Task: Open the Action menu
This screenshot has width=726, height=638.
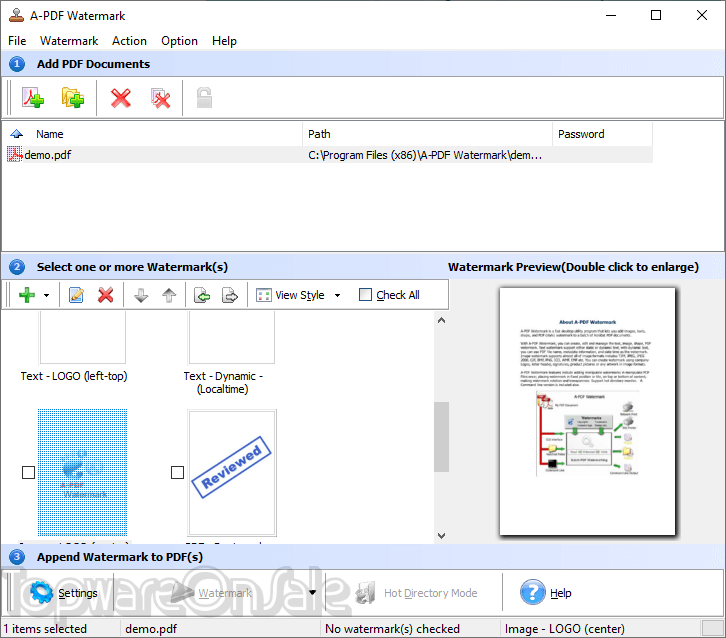Action: [x=129, y=41]
